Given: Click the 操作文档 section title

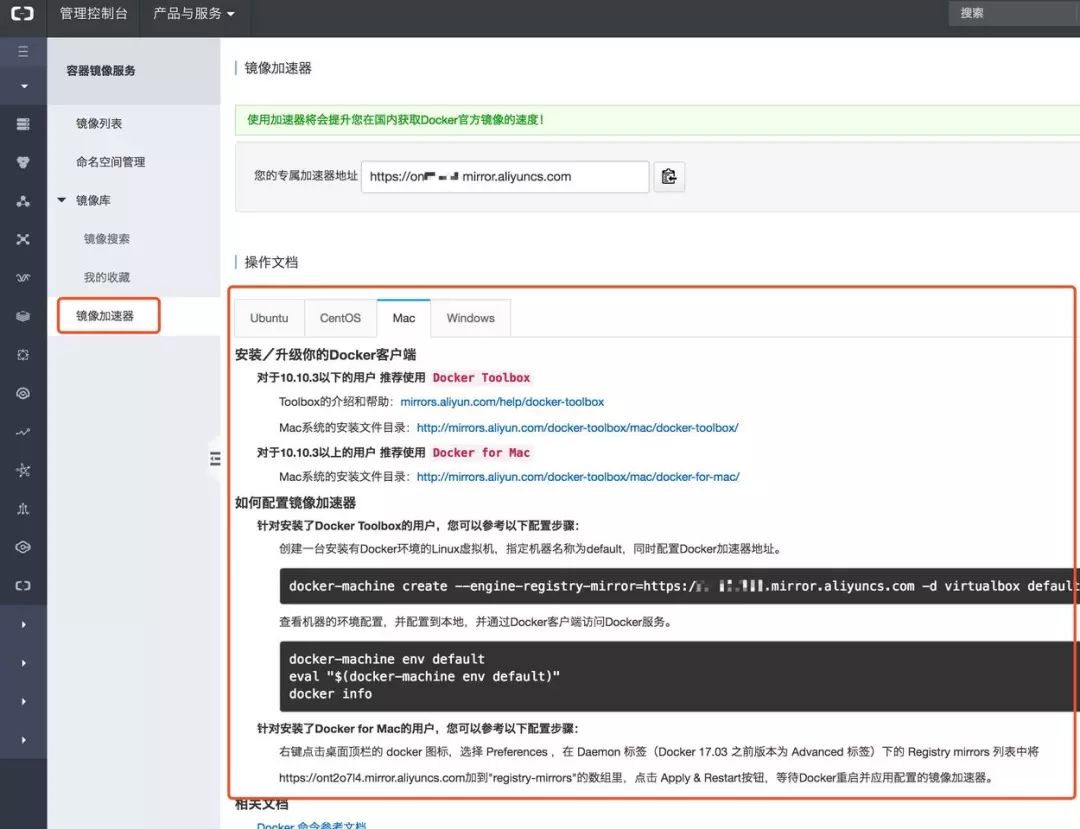Looking at the screenshot, I should click(271, 262).
